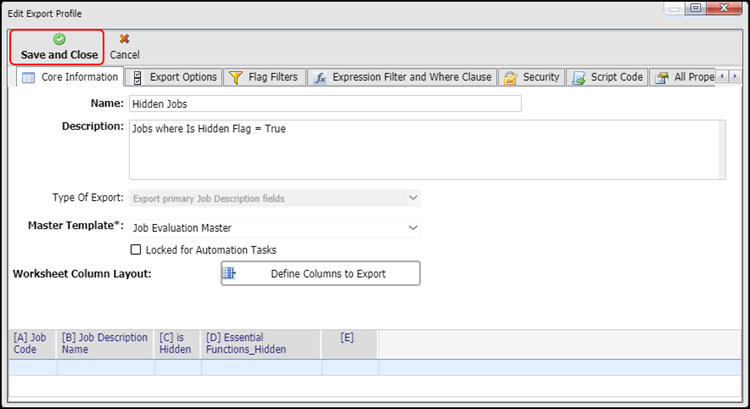Viewport: 750px width, 409px height.
Task: Click Define Columns to Export button
Action: click(320, 274)
